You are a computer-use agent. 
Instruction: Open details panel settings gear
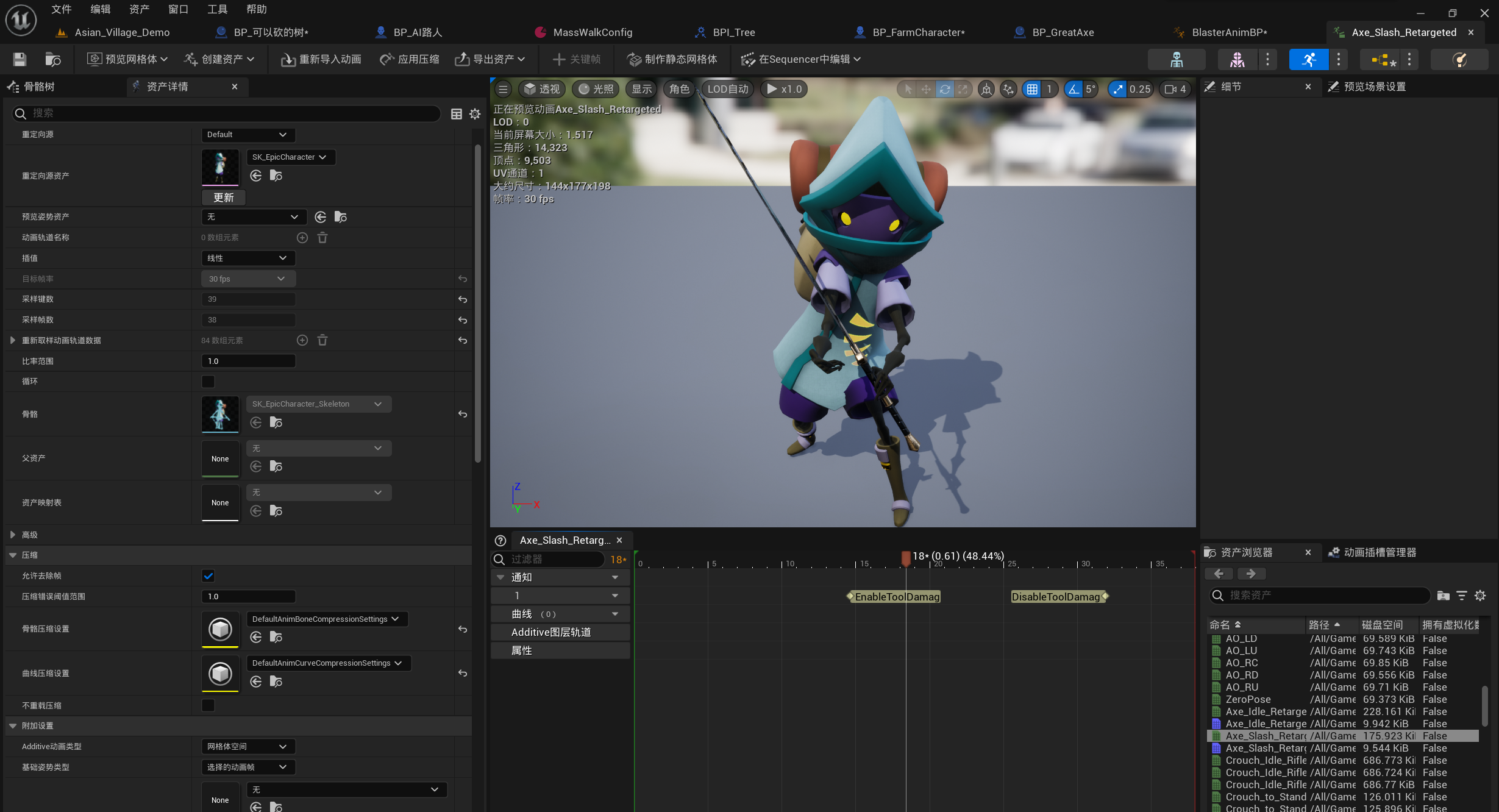(475, 114)
